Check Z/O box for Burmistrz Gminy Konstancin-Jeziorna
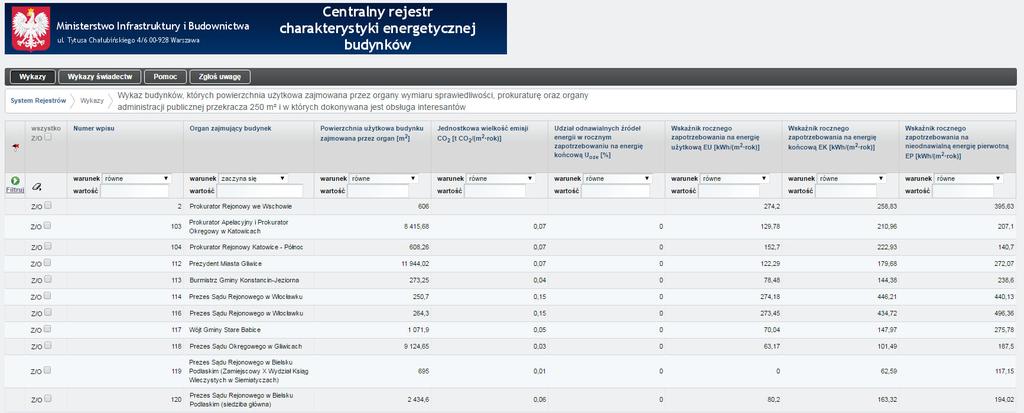Screen dimensions: 1024x413 tap(48, 280)
